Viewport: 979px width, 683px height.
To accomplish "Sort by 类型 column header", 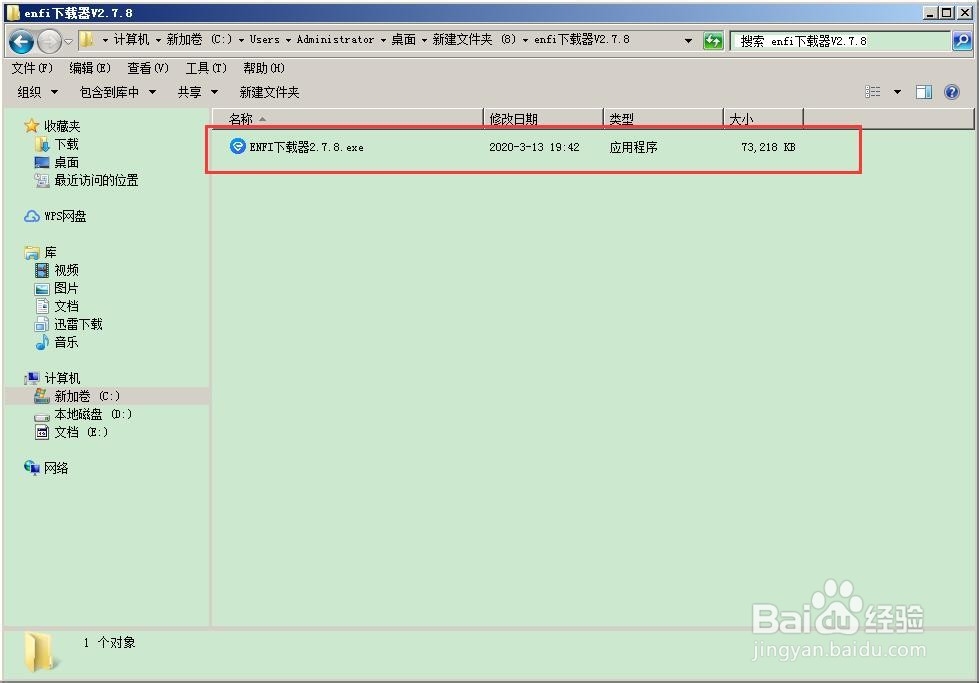I will point(663,119).
